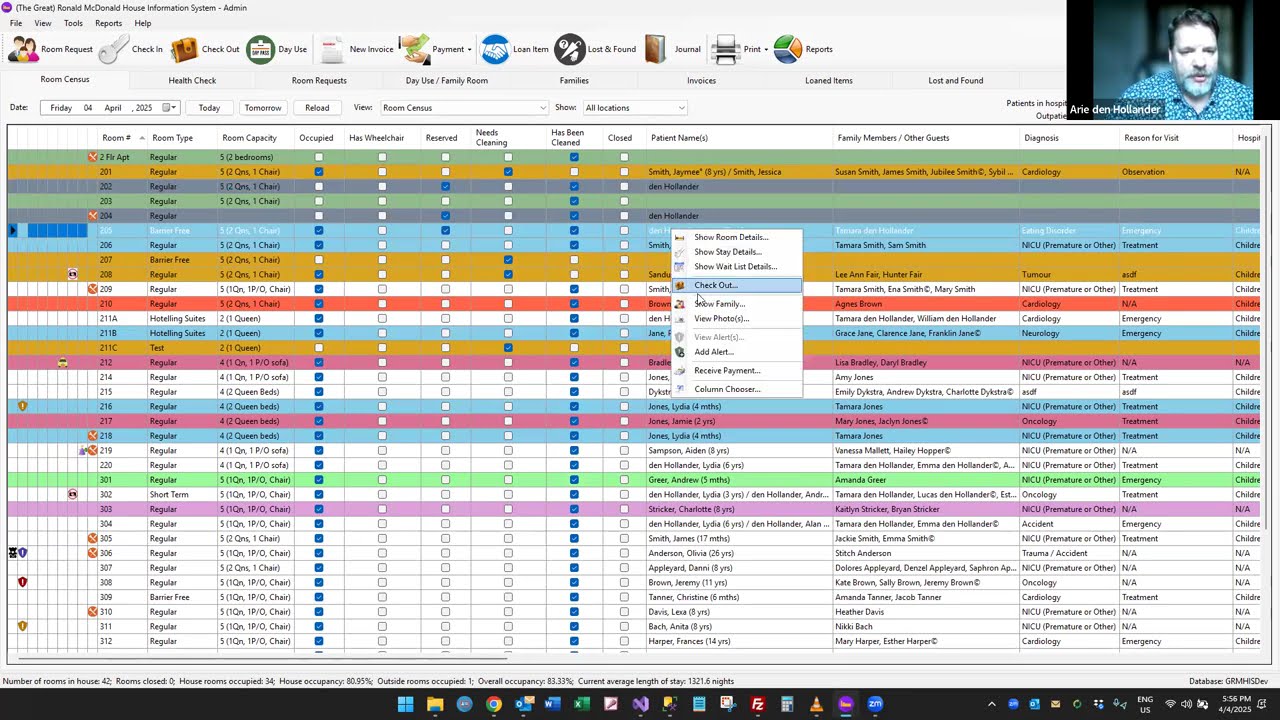1280x720 pixels.
Task: Click the Print printer icon
Action: (726, 49)
